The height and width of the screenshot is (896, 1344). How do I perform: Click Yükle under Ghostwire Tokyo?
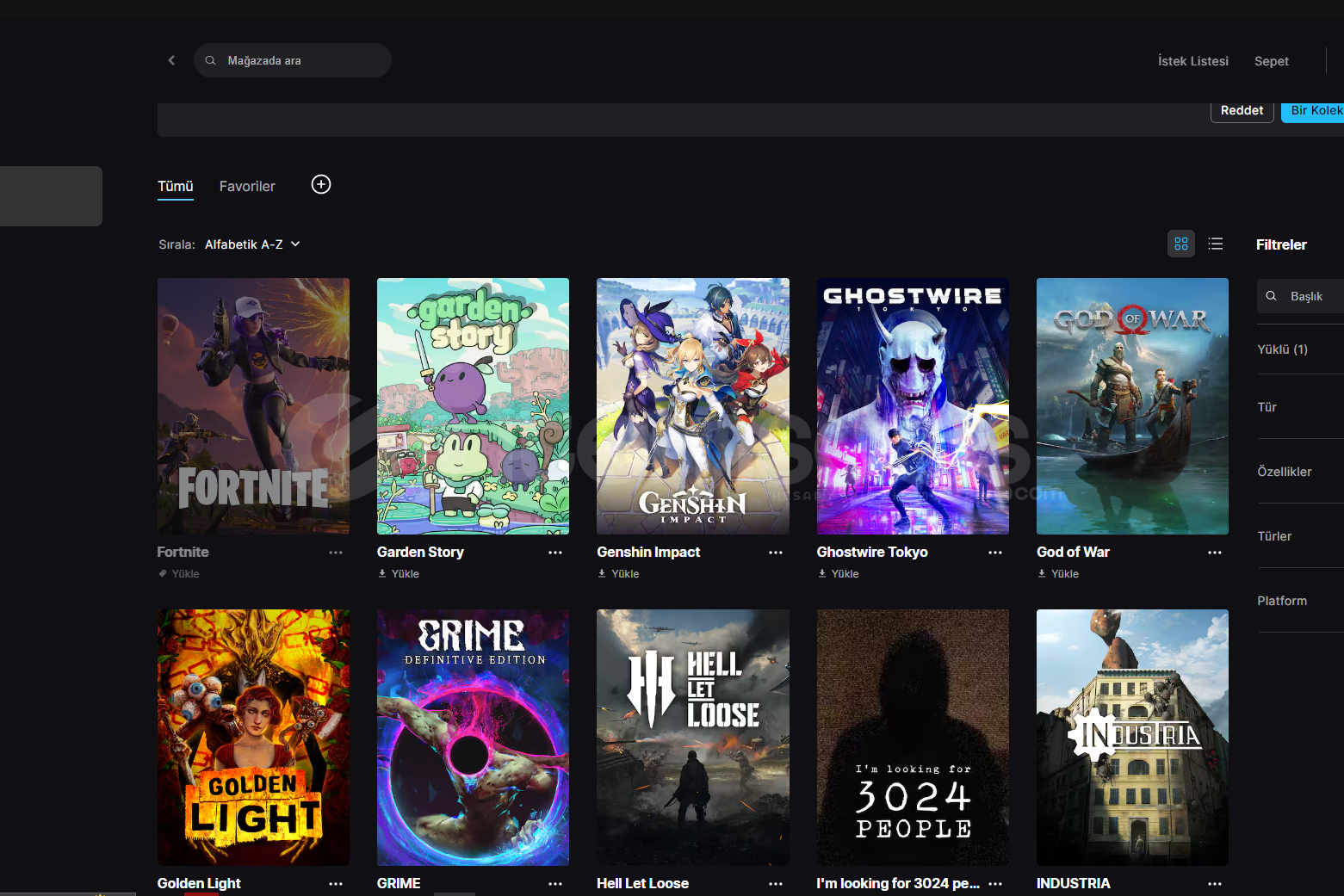click(845, 574)
